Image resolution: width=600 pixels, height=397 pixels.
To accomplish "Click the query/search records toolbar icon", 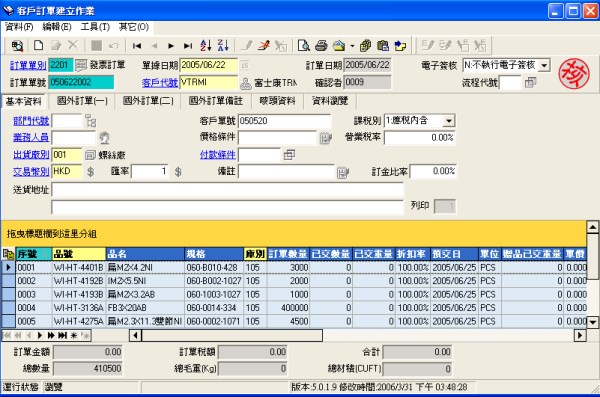I will 17,46.
